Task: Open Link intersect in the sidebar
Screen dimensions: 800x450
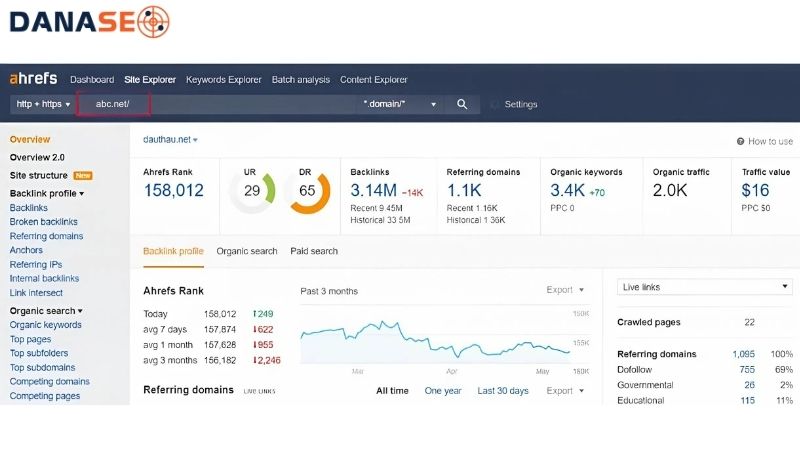Action: [x=36, y=292]
